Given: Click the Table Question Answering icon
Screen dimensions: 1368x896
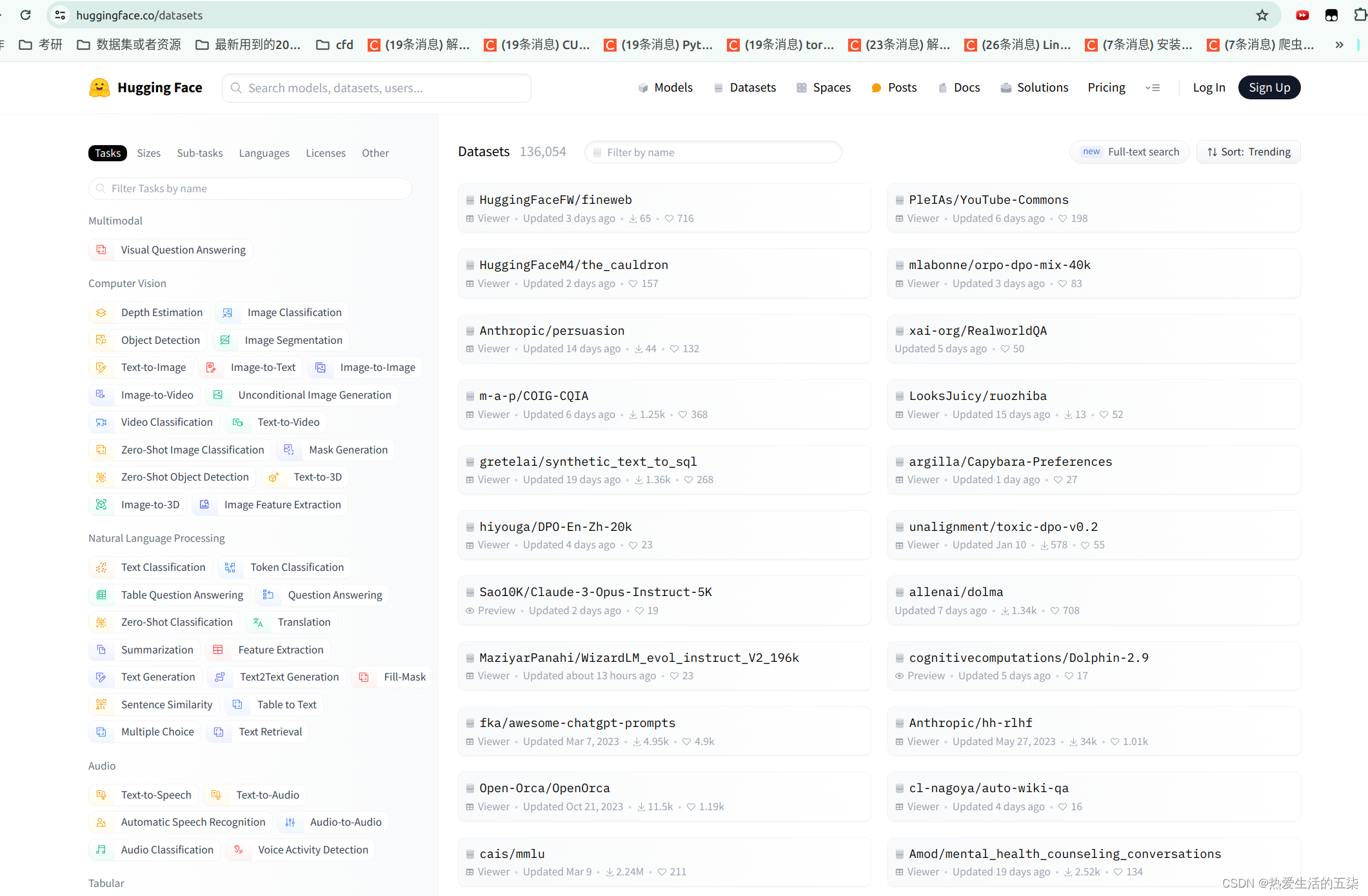Looking at the screenshot, I should point(101,595).
